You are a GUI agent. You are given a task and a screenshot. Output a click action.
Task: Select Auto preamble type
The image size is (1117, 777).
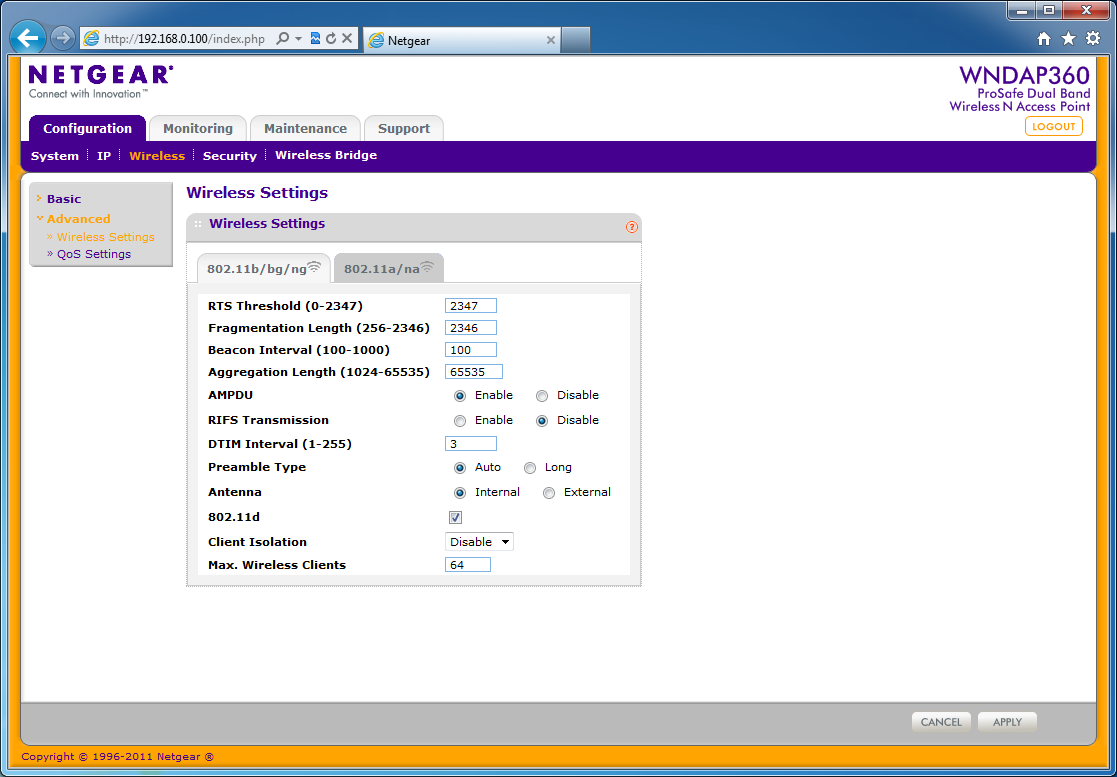click(460, 468)
